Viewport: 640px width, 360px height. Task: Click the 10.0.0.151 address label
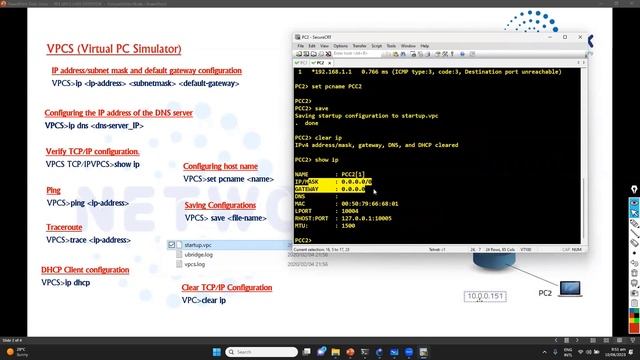[x=485, y=296]
